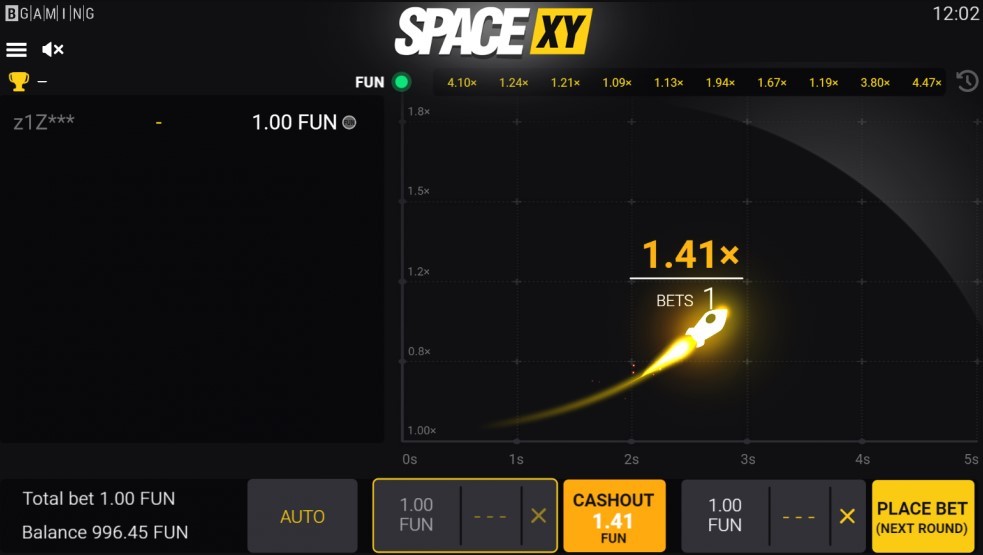Select the 4.47× past multiplier
The height and width of the screenshot is (555, 983).
(927, 83)
